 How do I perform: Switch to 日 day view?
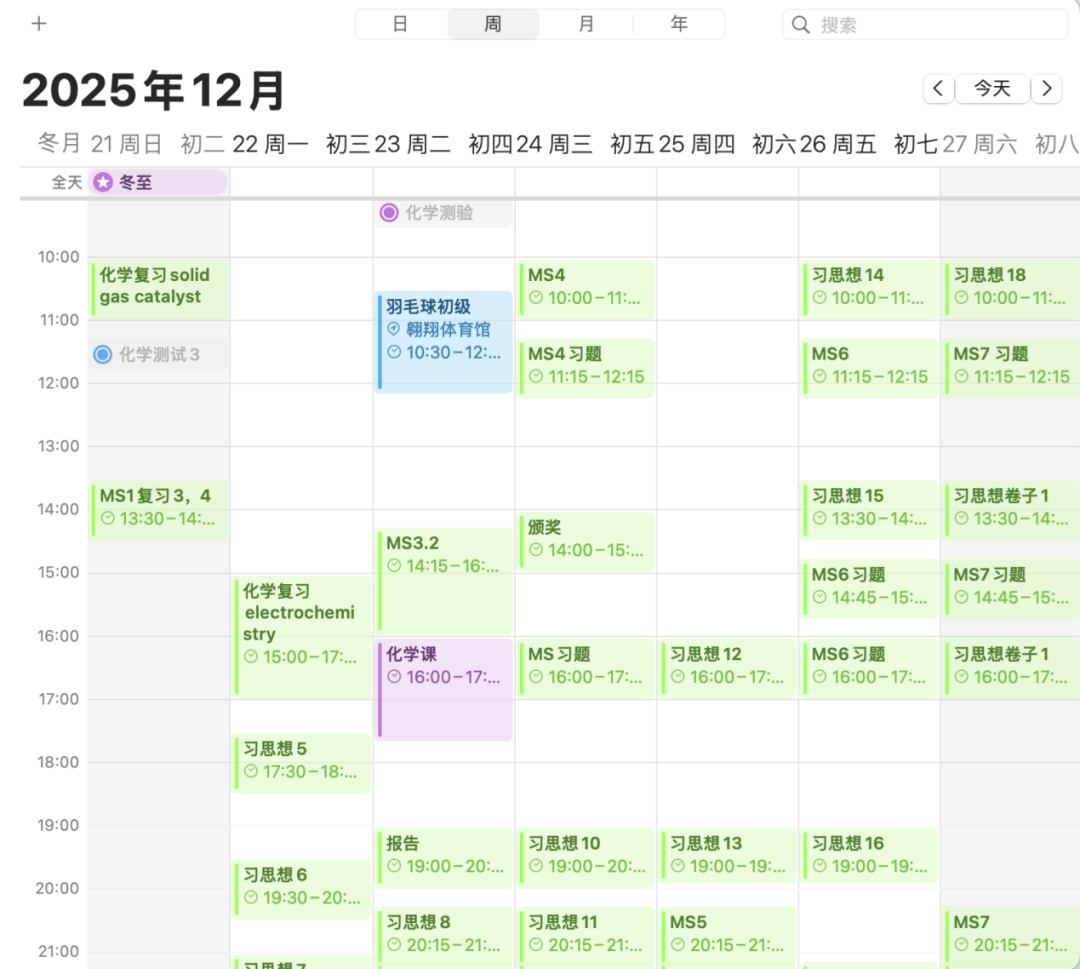[401, 24]
